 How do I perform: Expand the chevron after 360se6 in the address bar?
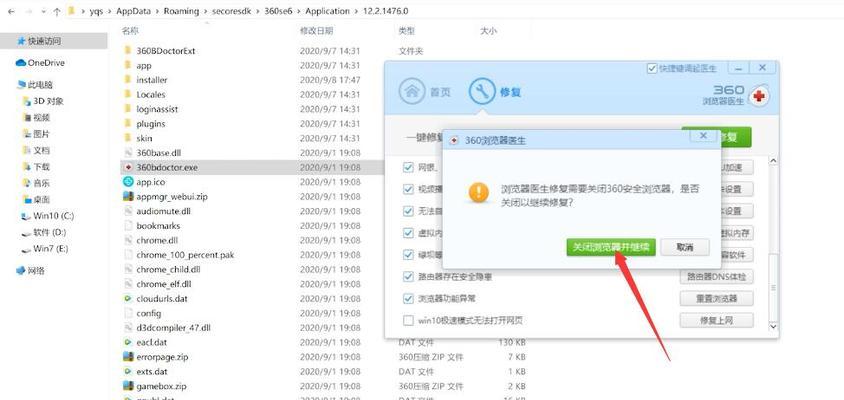coord(299,11)
